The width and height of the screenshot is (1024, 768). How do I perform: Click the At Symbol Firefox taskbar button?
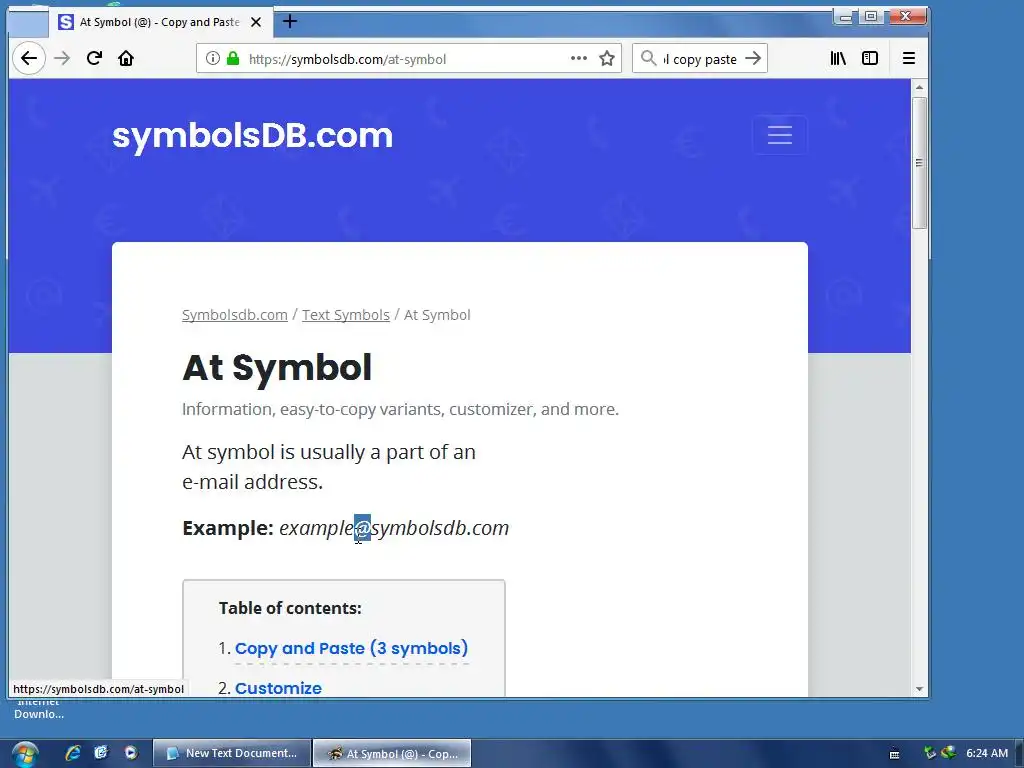click(392, 753)
